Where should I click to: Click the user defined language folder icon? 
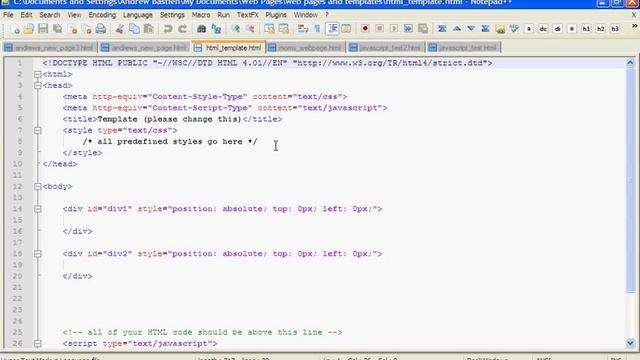[x=346, y=29]
